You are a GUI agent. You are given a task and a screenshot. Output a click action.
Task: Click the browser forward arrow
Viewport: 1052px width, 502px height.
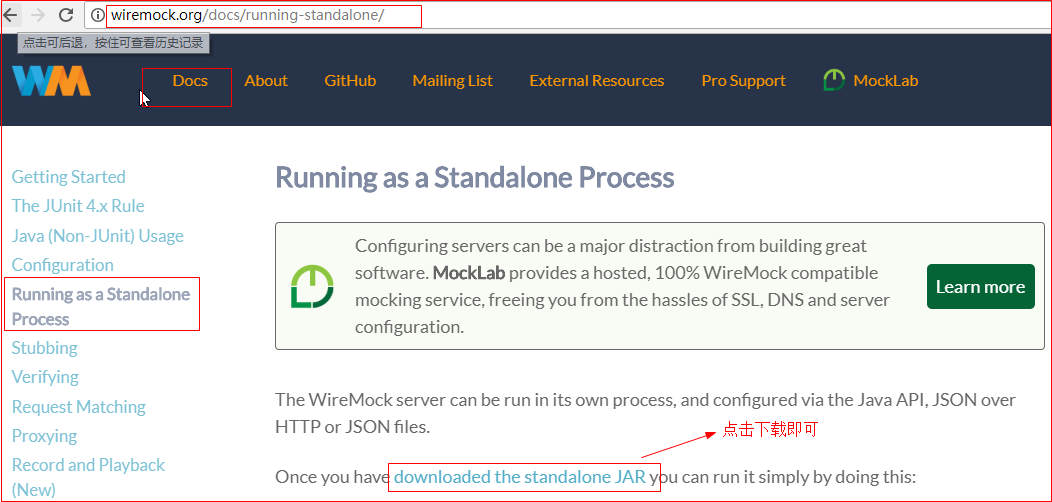pyautogui.click(x=39, y=14)
